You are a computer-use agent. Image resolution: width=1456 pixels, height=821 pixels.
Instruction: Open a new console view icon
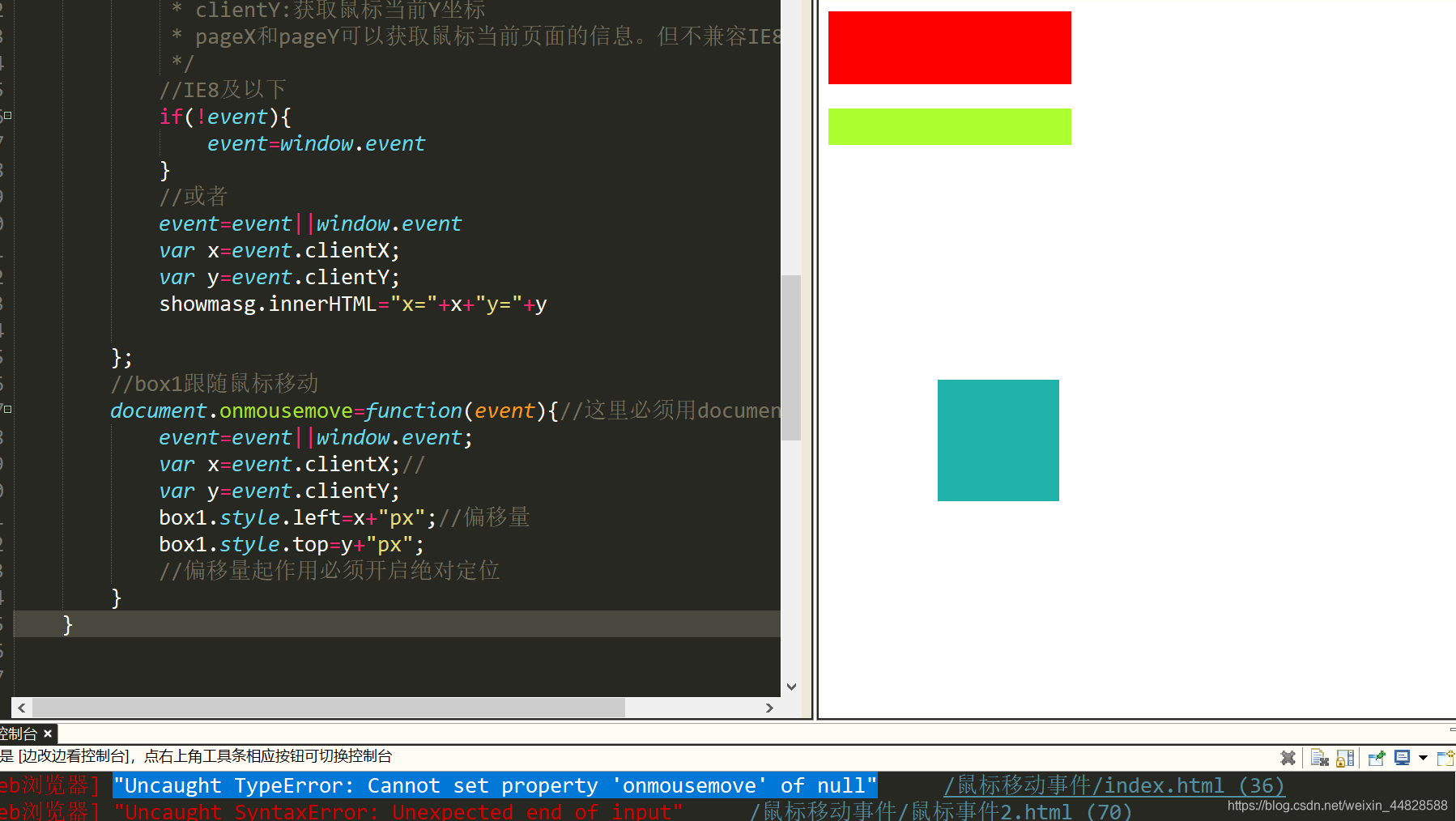1446,758
